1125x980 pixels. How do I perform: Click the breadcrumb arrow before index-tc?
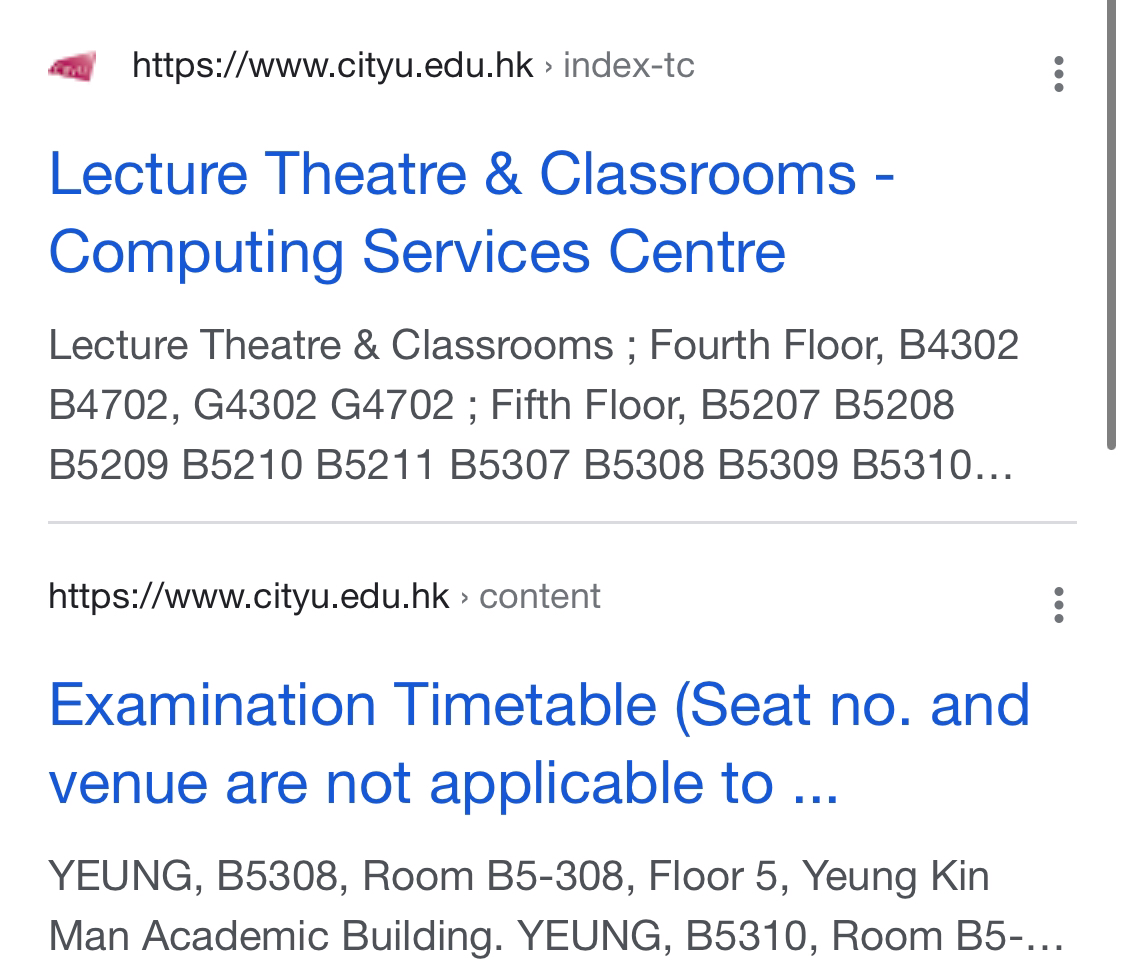pos(548,67)
